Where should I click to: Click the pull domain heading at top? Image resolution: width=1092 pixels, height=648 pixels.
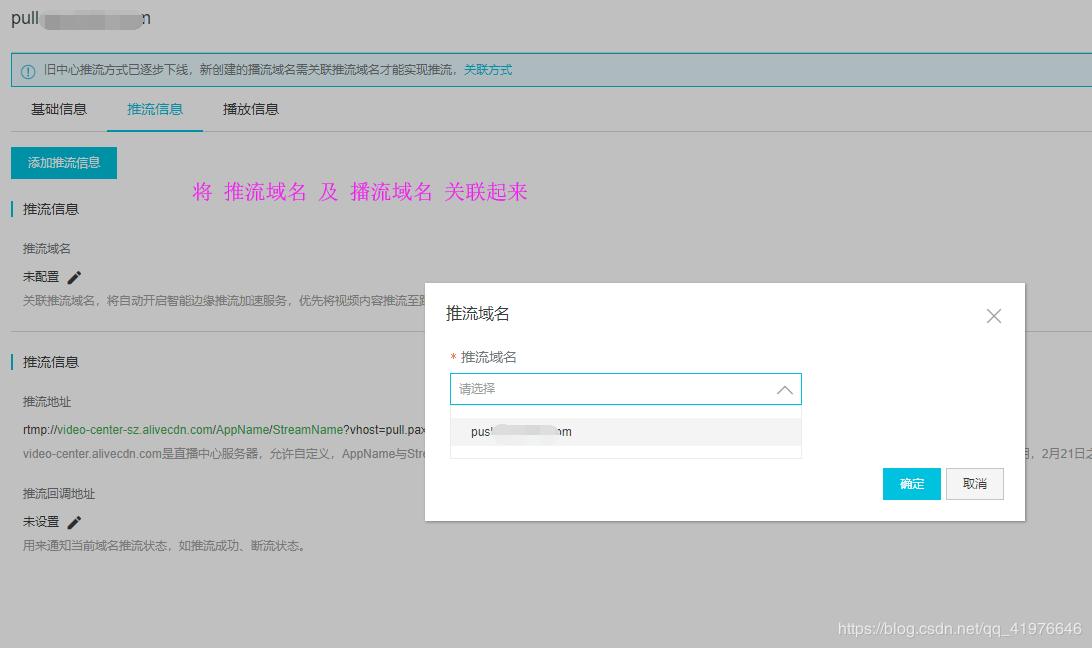(x=81, y=18)
